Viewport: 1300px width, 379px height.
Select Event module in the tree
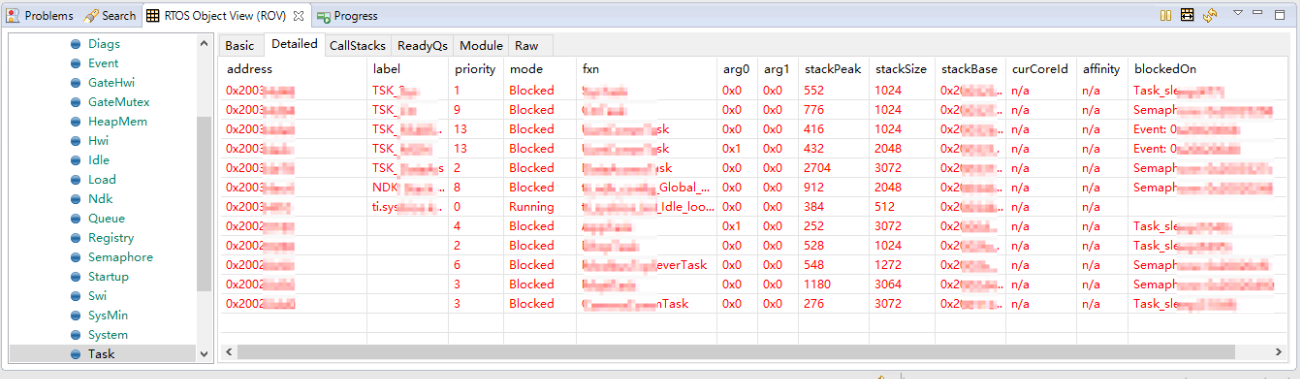(103, 63)
